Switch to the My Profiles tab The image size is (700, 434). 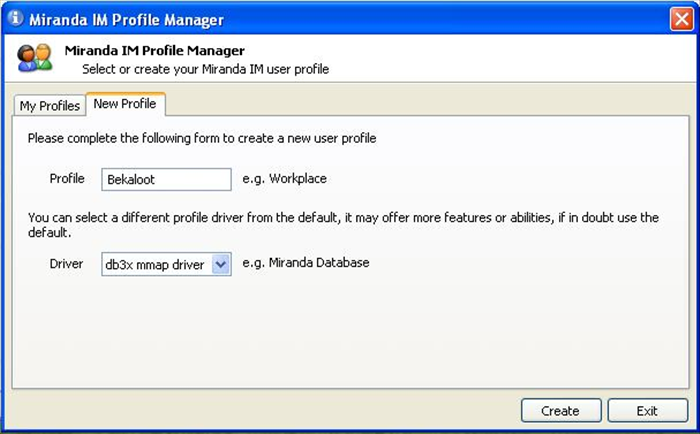click(50, 106)
